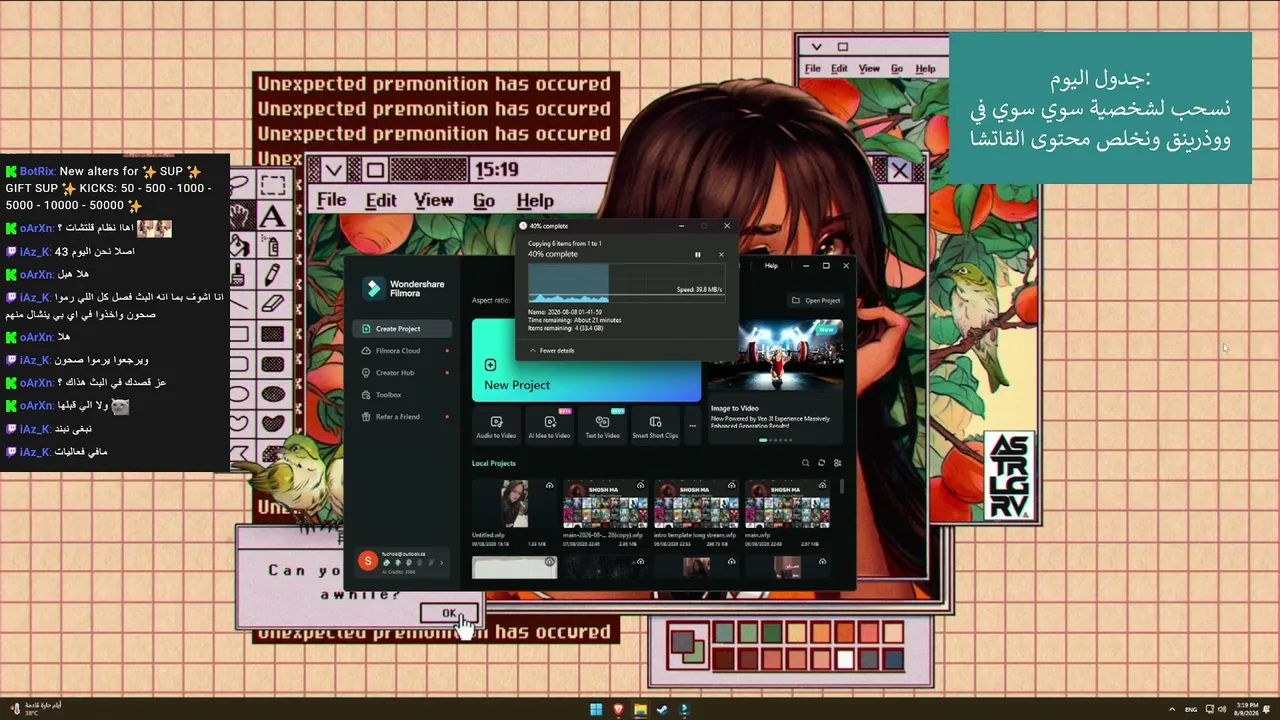
Task: Click the "Local Projects" heading
Action: pos(494,463)
